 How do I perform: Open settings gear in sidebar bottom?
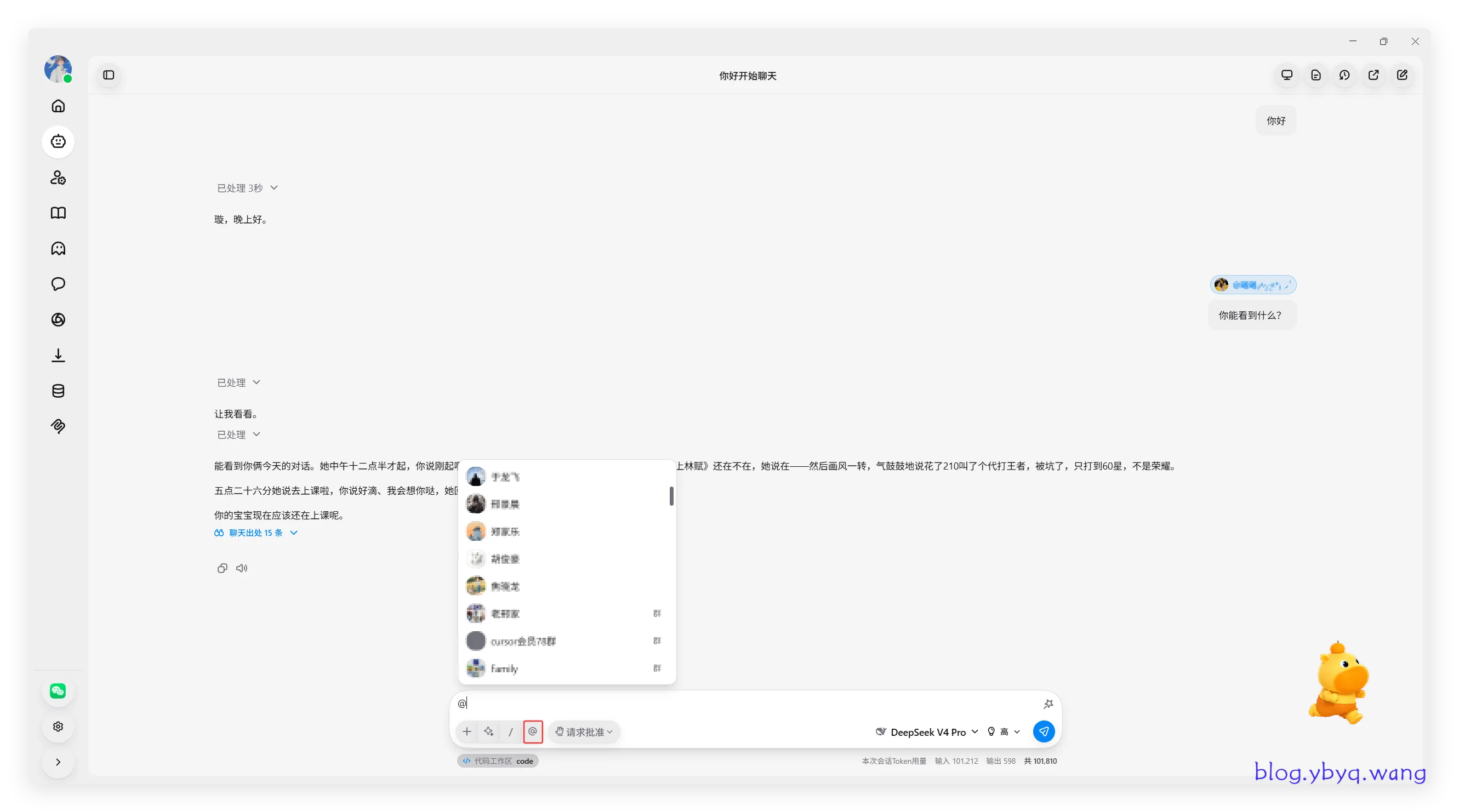click(58, 727)
